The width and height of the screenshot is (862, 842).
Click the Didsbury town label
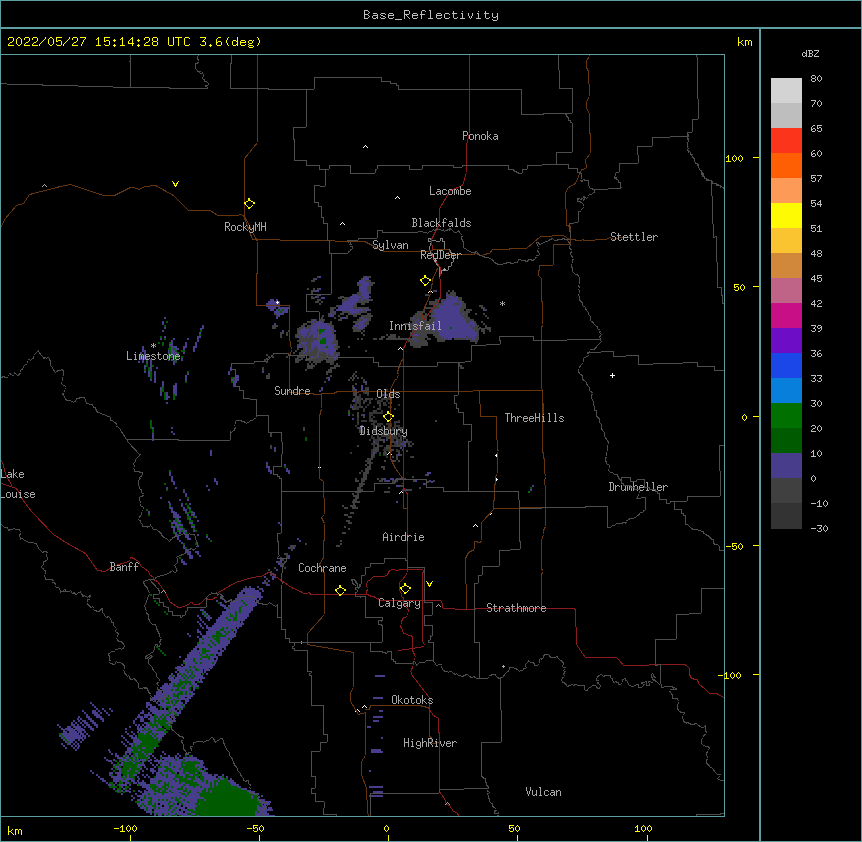pyautogui.click(x=384, y=431)
